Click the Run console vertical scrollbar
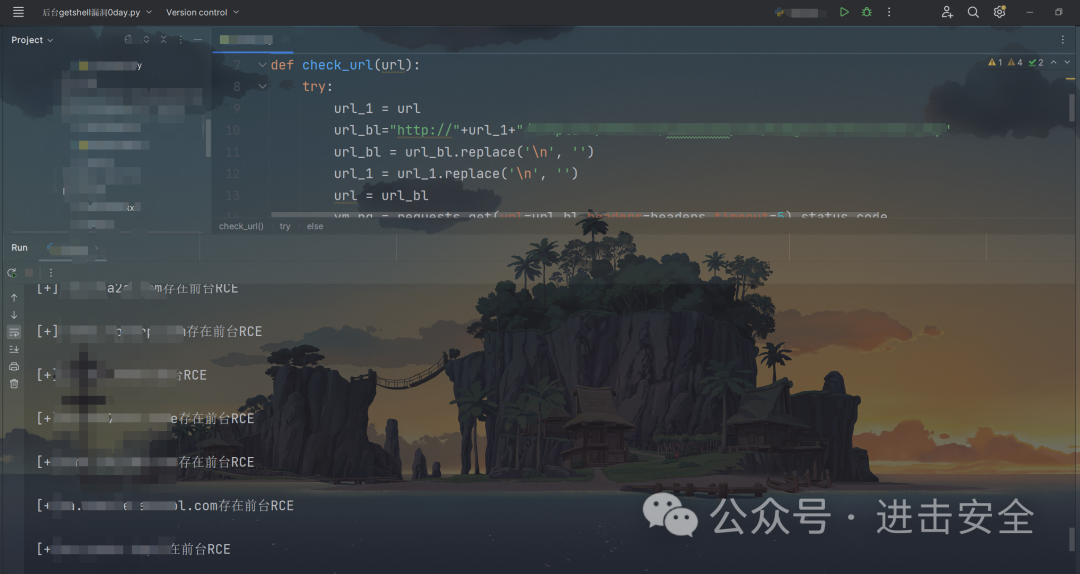The image size is (1080, 574). click(1072, 539)
